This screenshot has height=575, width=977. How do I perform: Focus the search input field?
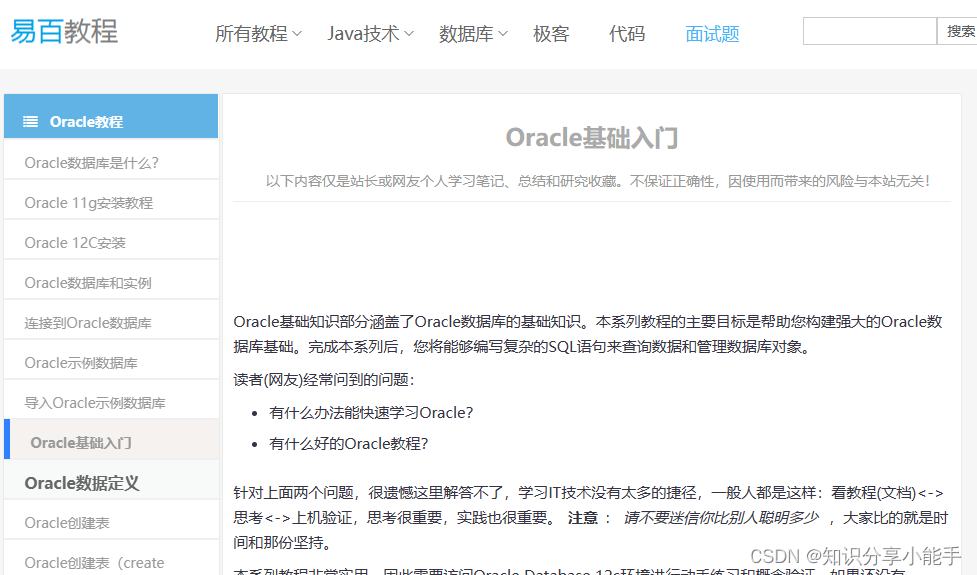870,31
